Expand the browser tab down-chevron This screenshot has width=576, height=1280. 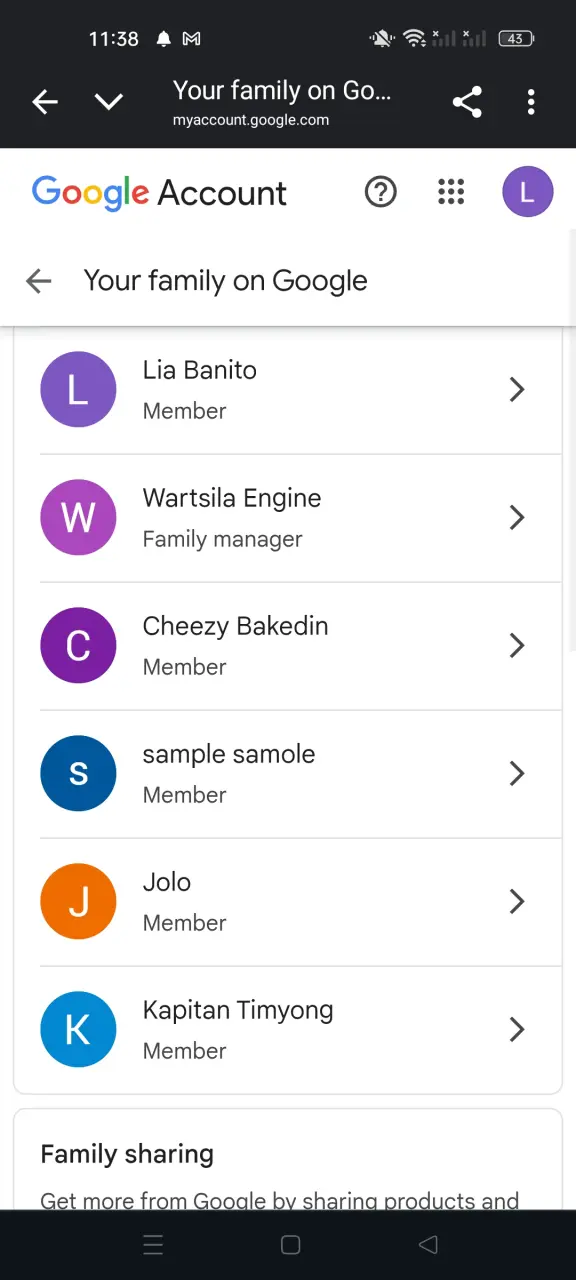point(109,101)
